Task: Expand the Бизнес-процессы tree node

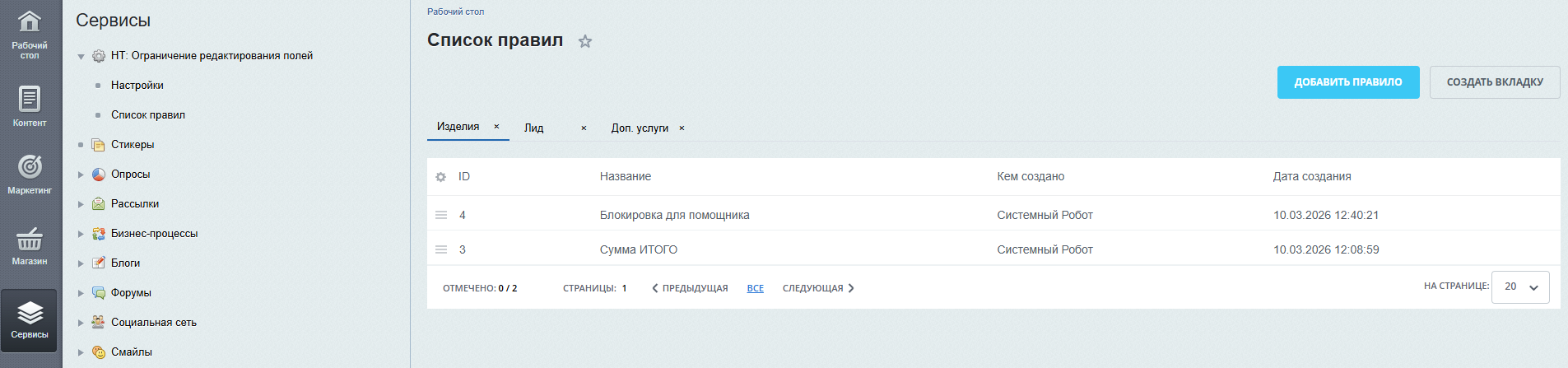Action: pyautogui.click(x=81, y=234)
